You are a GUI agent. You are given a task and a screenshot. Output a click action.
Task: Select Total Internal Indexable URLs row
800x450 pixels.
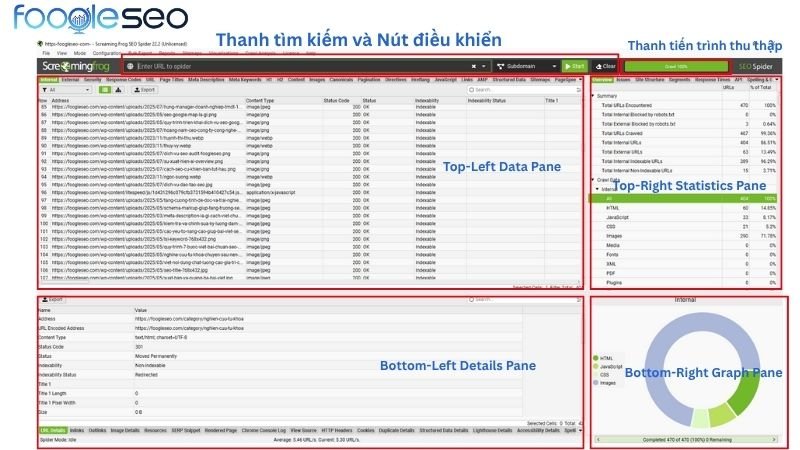point(685,161)
